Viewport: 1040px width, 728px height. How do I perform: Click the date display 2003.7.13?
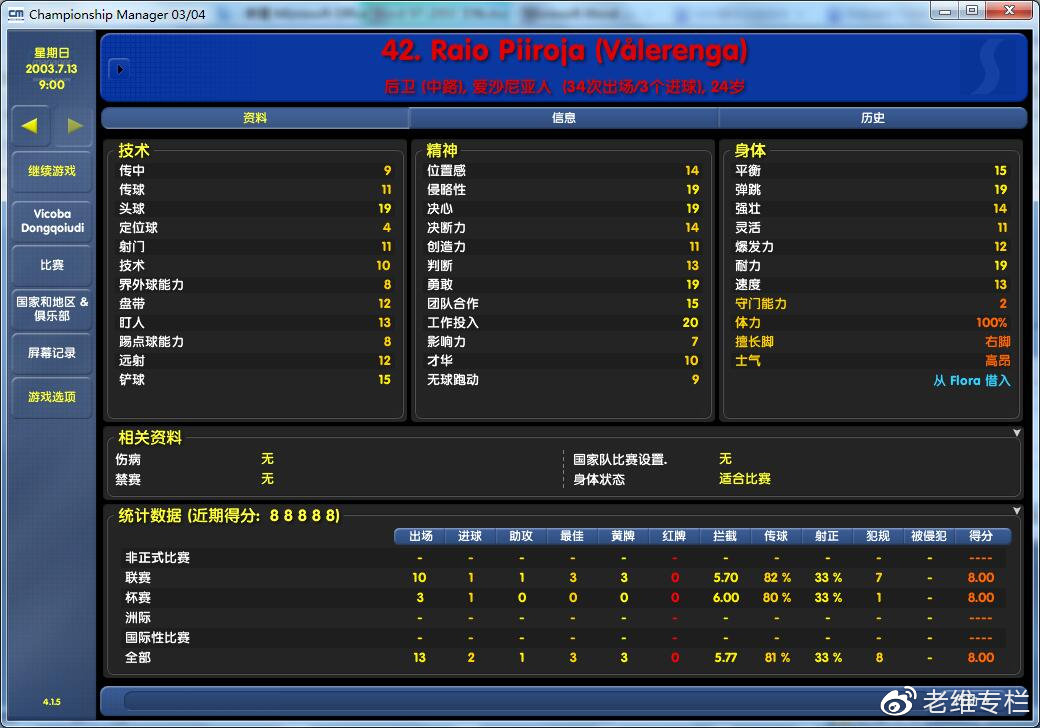52,68
